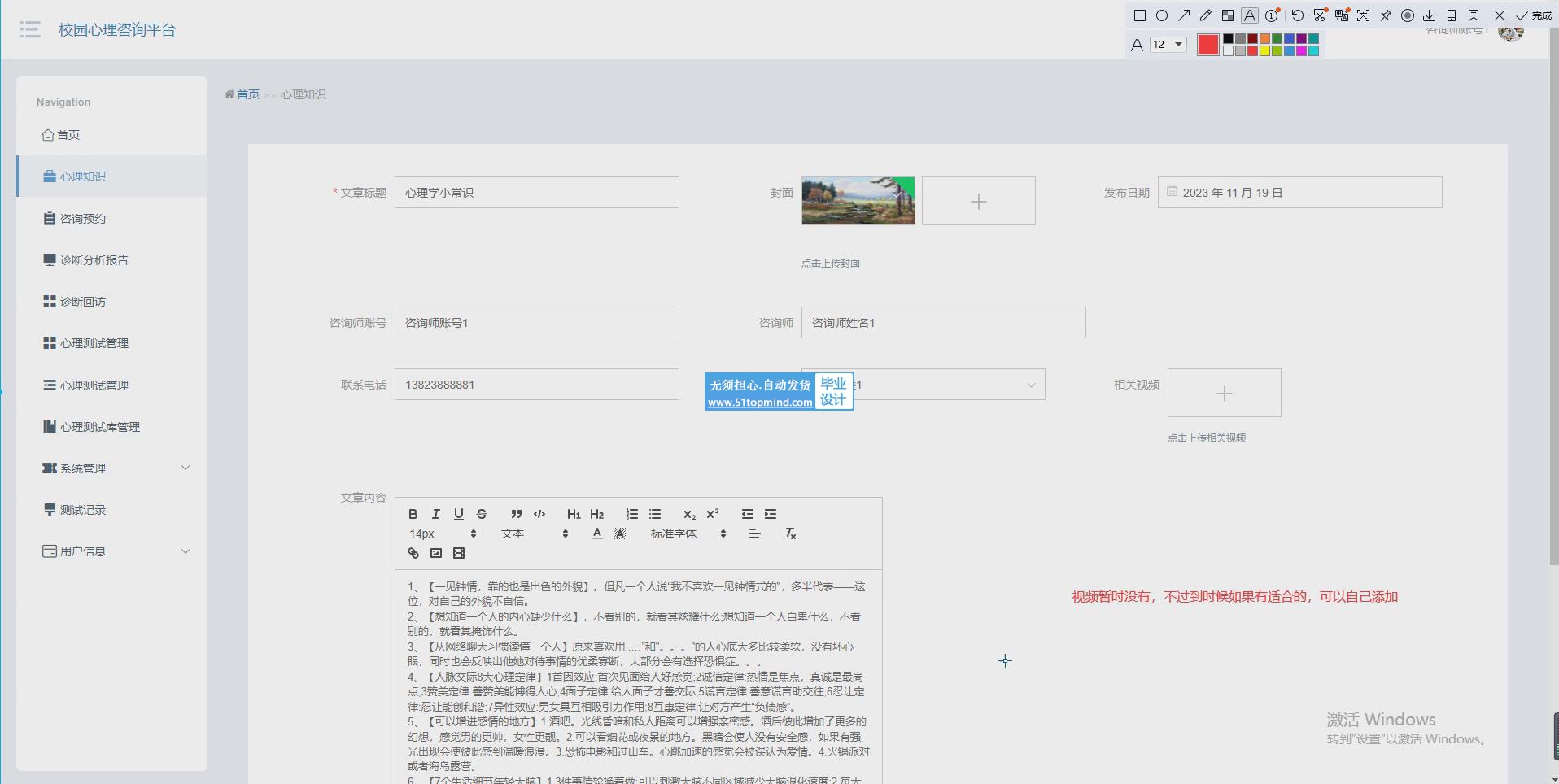This screenshot has width=1559, height=784.
Task: Toggle bold formatting in article editor
Action: [x=413, y=514]
